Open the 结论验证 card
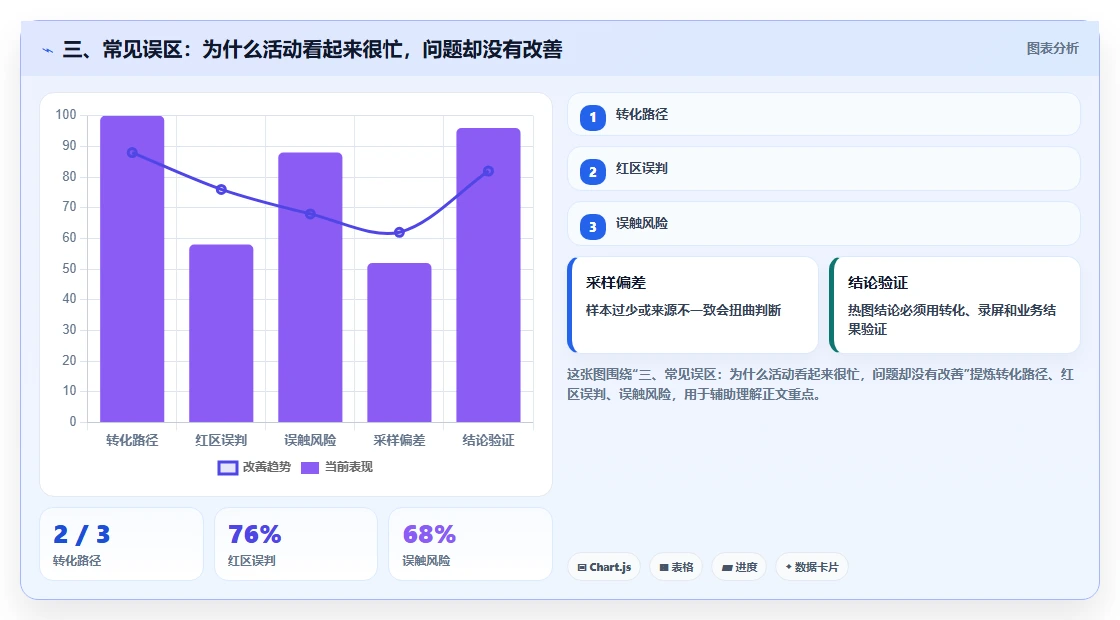 [x=954, y=305]
